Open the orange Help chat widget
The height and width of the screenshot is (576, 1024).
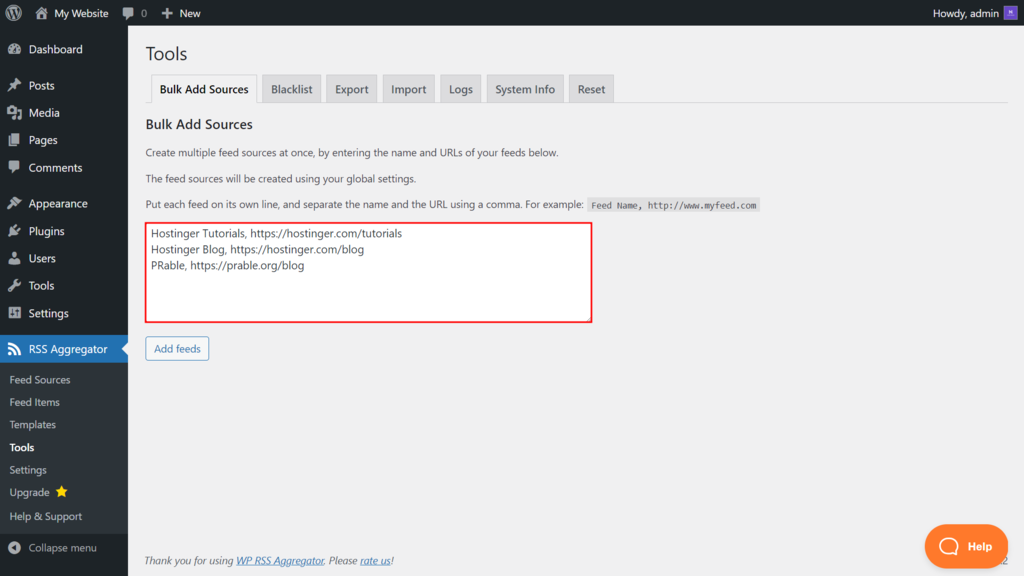(x=966, y=546)
